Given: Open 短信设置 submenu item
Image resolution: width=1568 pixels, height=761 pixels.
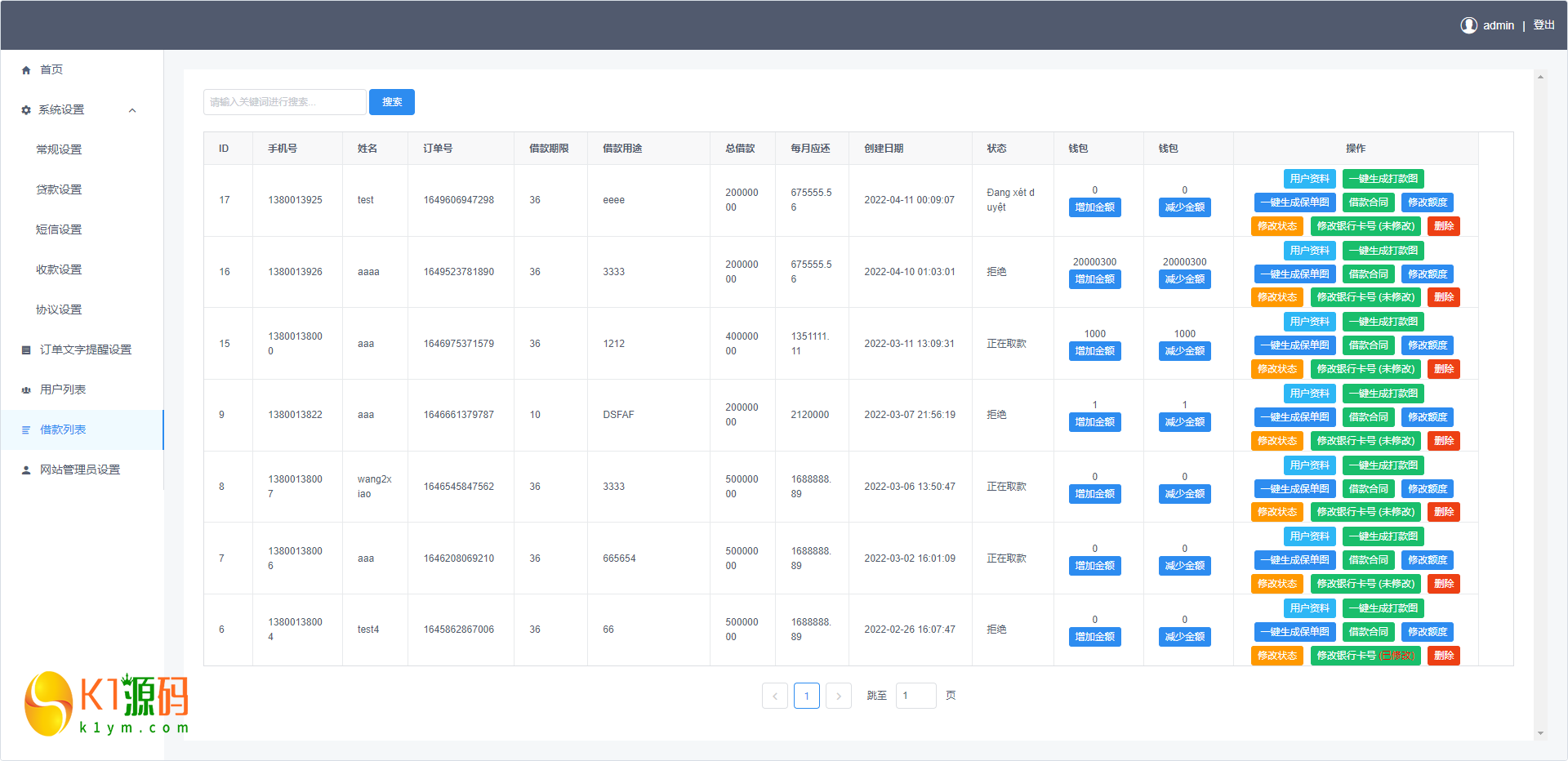Looking at the screenshot, I should coord(59,229).
